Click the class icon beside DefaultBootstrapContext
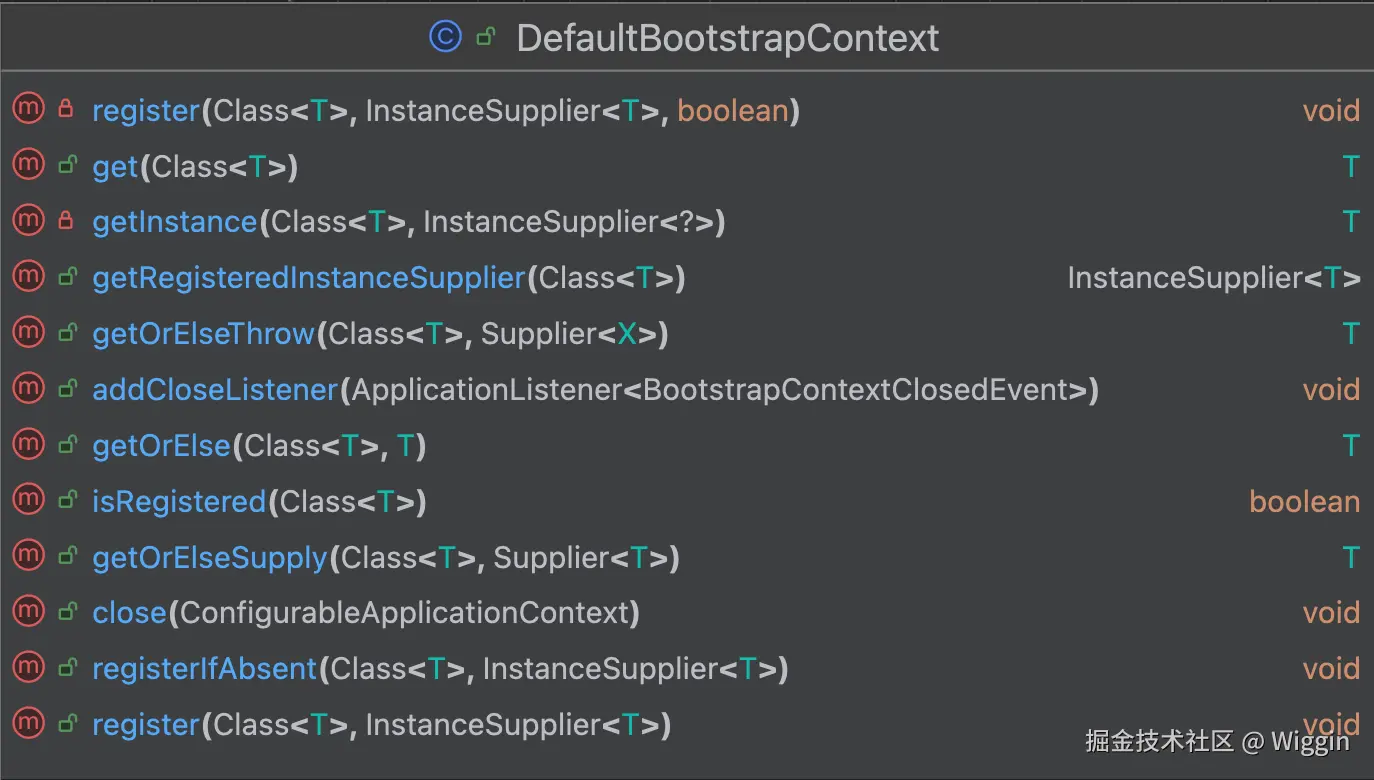 (445, 37)
